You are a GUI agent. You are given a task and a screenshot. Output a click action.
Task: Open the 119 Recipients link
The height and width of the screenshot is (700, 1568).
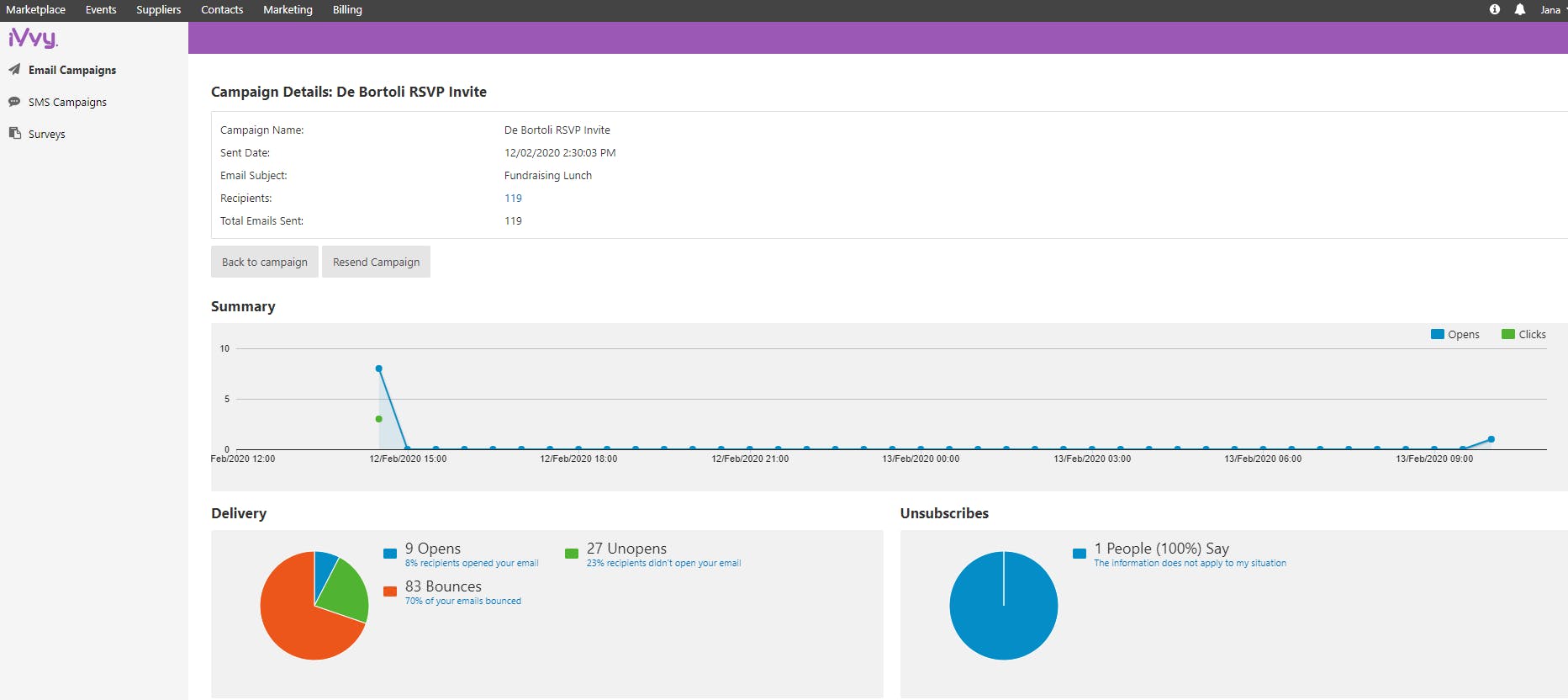[513, 198]
